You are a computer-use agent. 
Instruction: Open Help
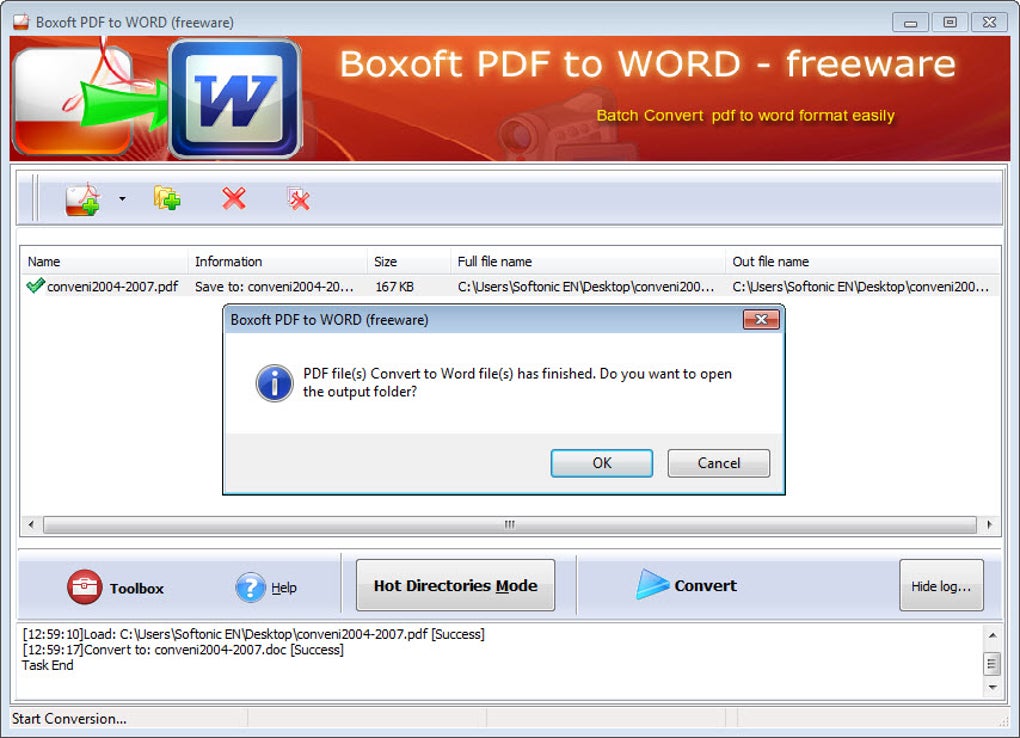click(266, 587)
